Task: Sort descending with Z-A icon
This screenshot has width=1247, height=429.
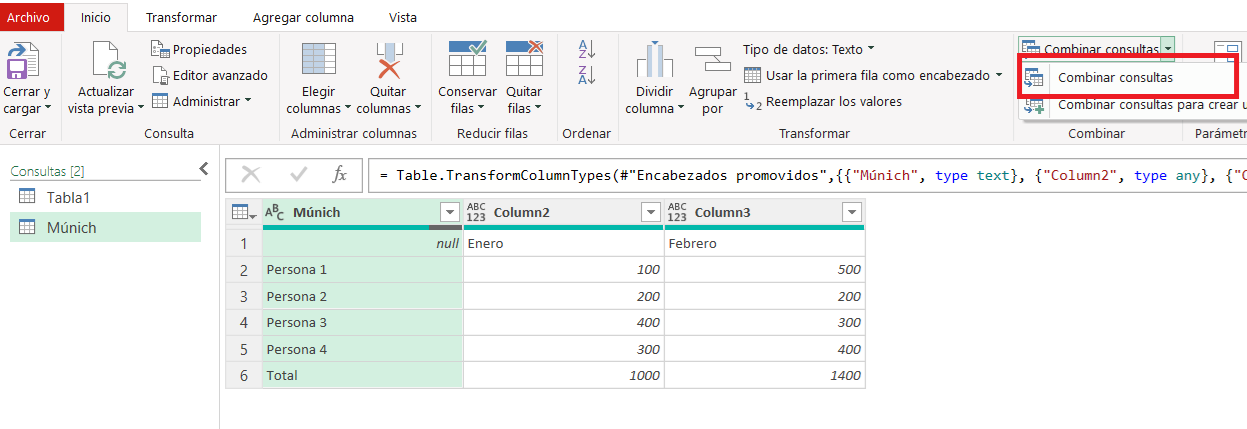Action: (x=587, y=74)
